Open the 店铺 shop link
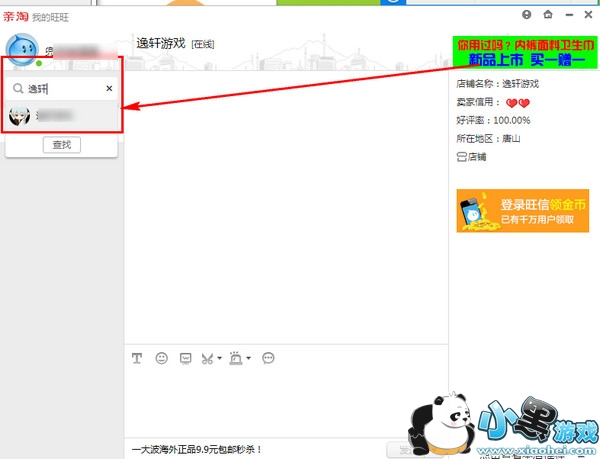 pos(477,157)
